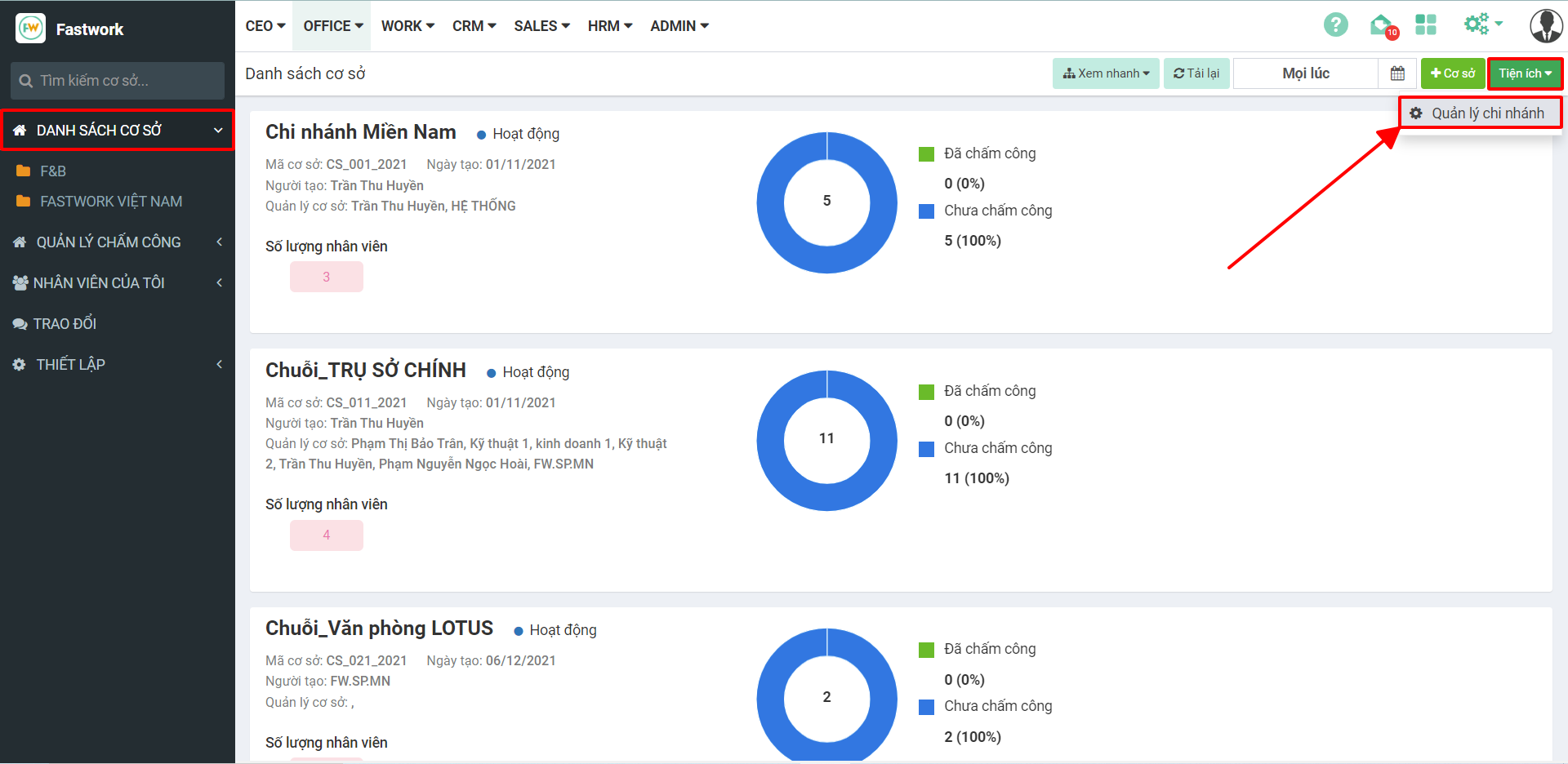Open the CRM top menu

tap(474, 26)
